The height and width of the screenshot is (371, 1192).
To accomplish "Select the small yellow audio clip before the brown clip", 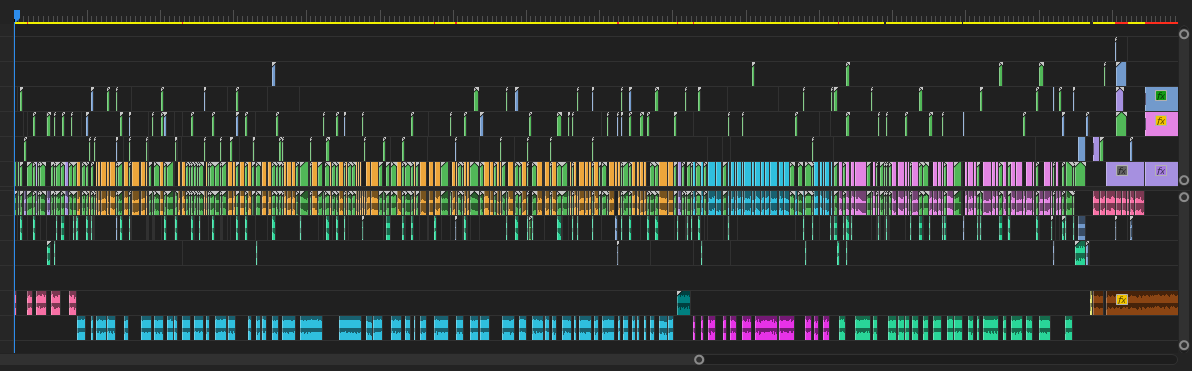I will coord(1091,303).
